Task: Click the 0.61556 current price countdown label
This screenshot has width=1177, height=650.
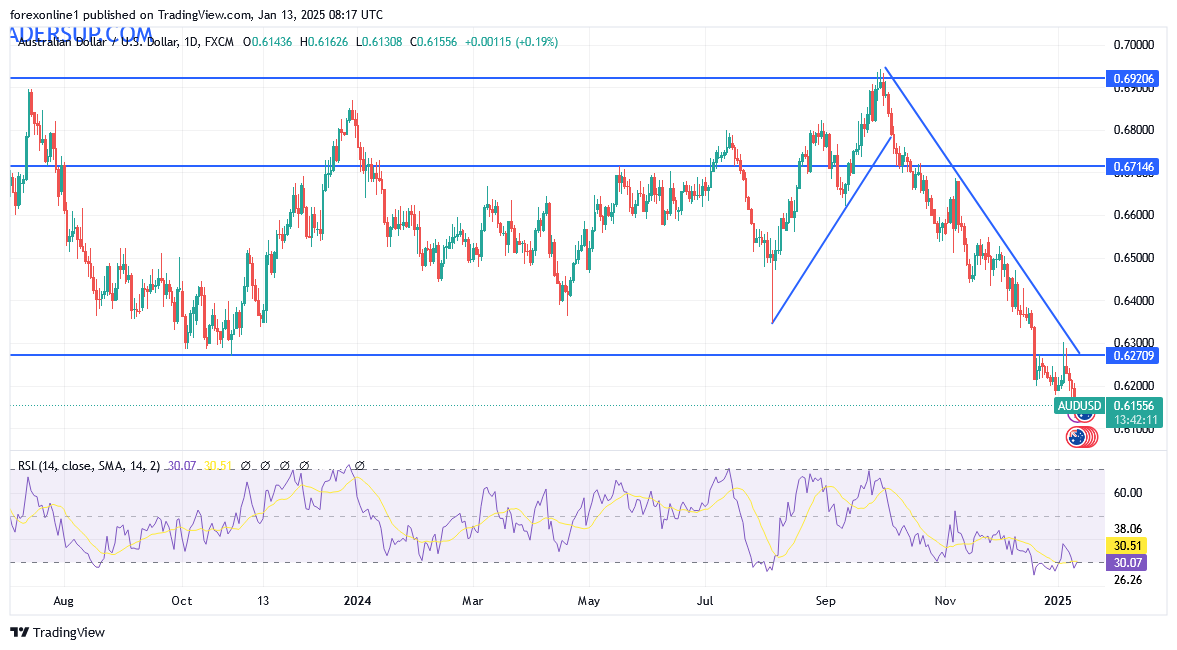Action: (x=1132, y=412)
